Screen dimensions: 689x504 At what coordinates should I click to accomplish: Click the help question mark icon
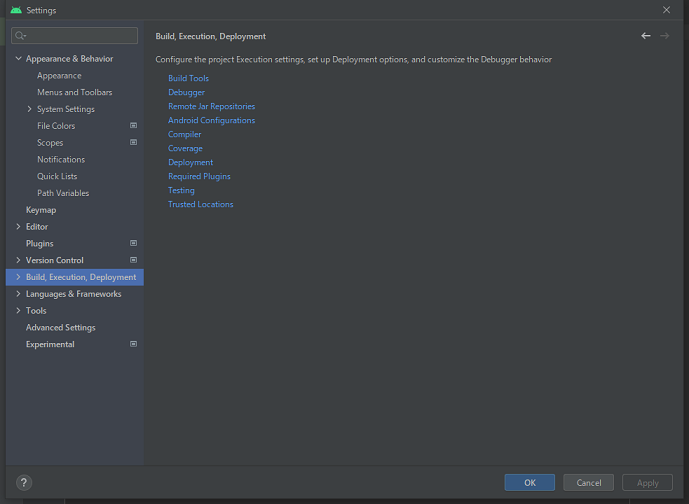coord(24,483)
